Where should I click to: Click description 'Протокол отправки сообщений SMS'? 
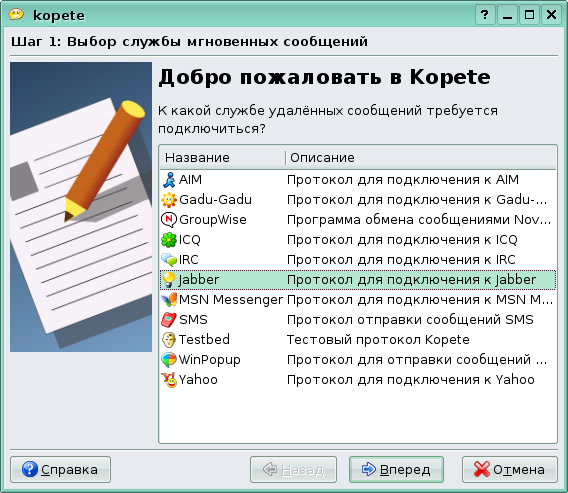click(x=410, y=320)
